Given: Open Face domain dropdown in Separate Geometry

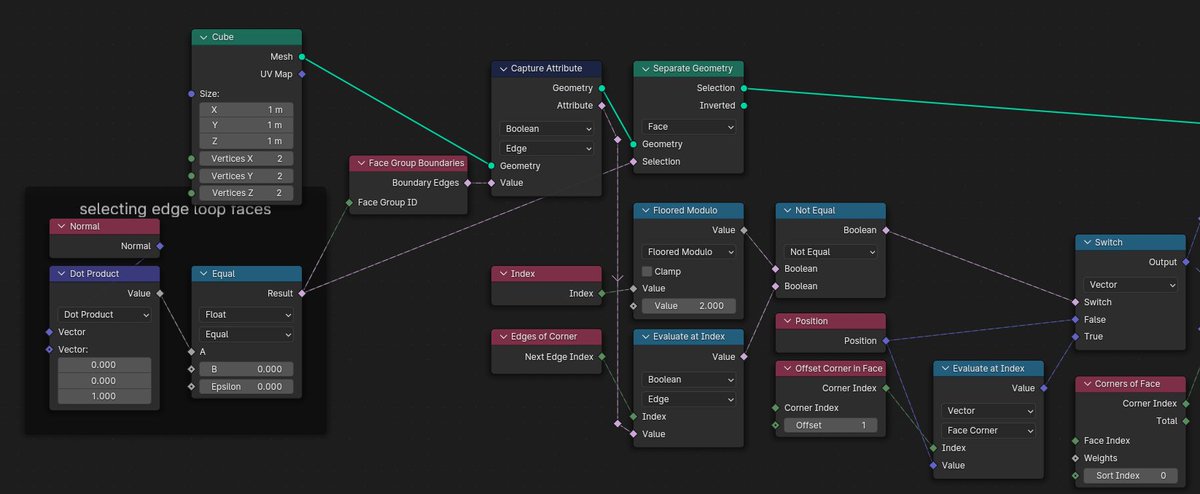Looking at the screenshot, I should pos(689,127).
